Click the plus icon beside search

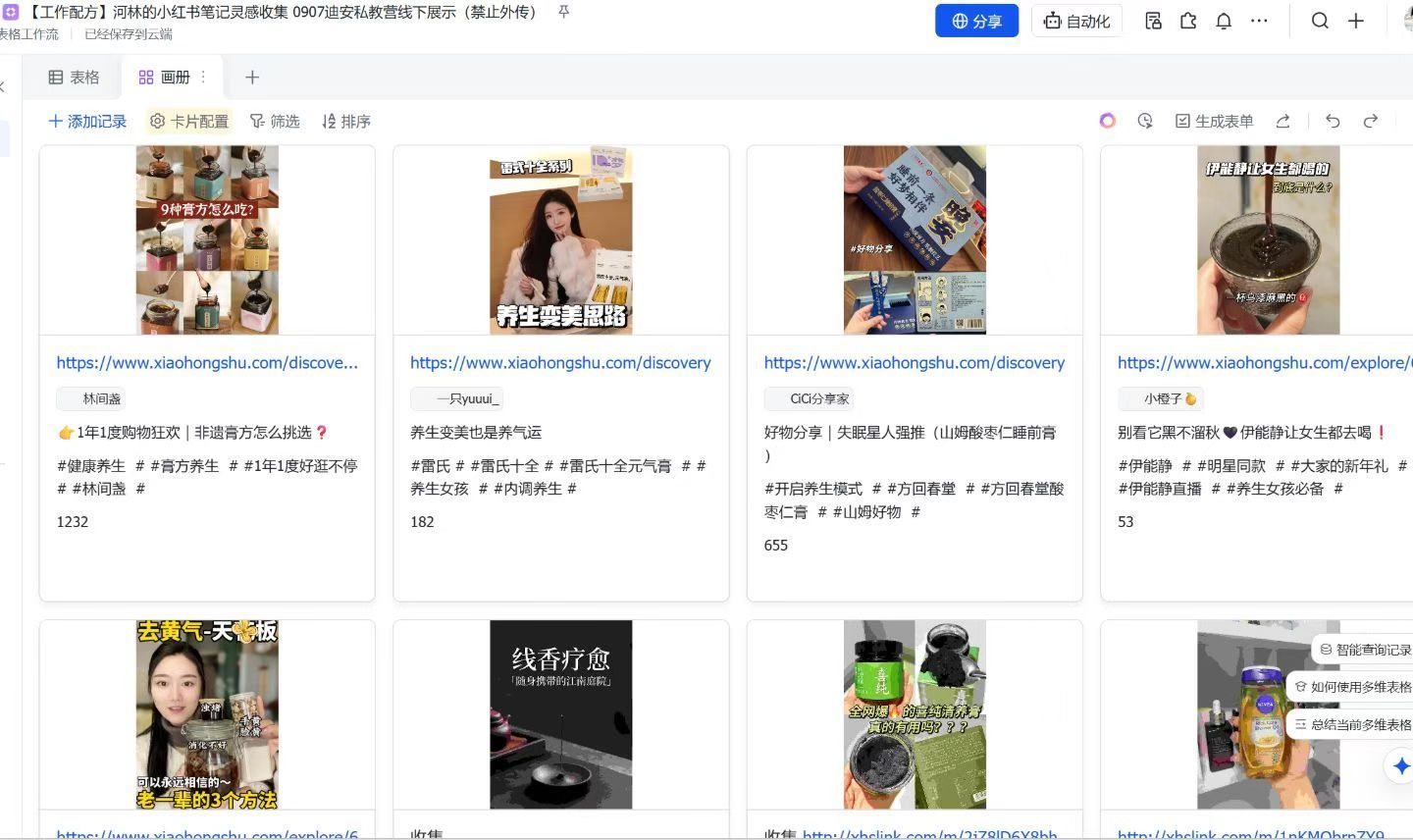[x=1356, y=21]
